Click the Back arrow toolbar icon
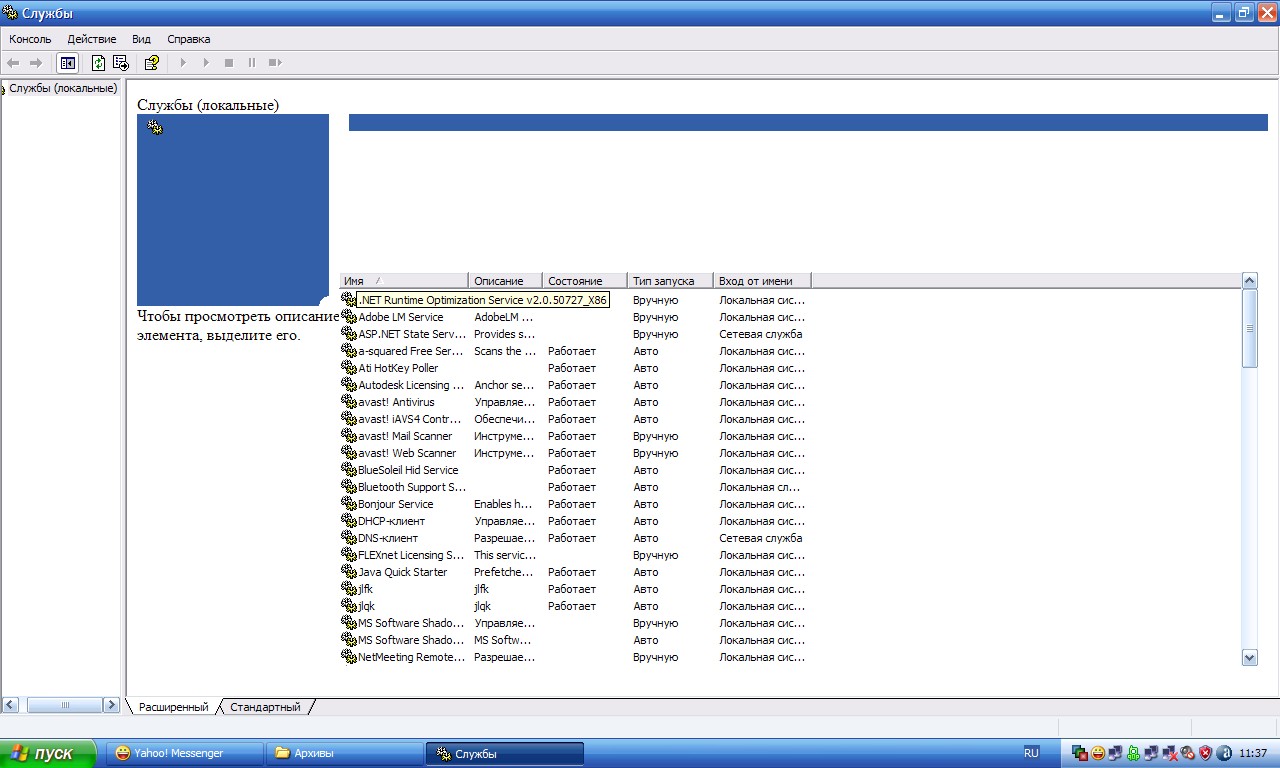1280x768 pixels. click(x=13, y=63)
